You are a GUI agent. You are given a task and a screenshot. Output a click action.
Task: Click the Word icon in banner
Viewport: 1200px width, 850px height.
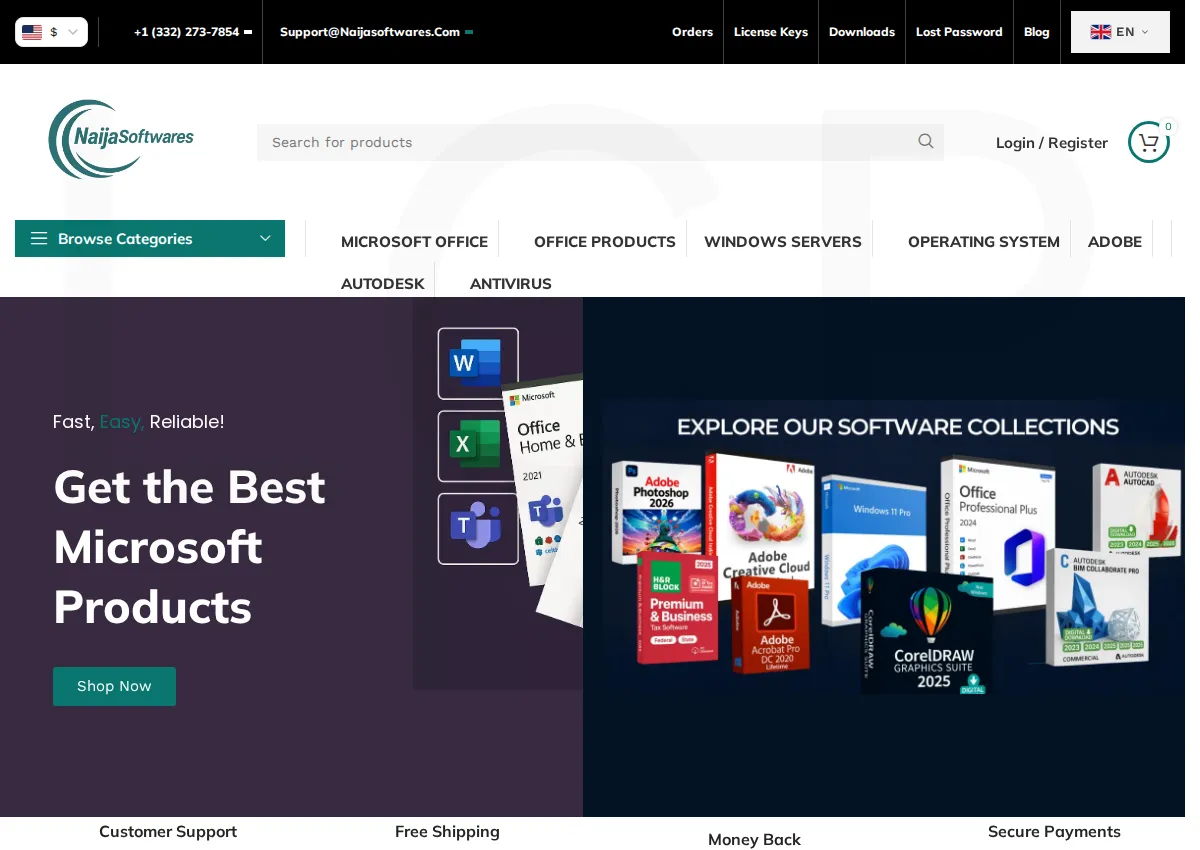(478, 363)
